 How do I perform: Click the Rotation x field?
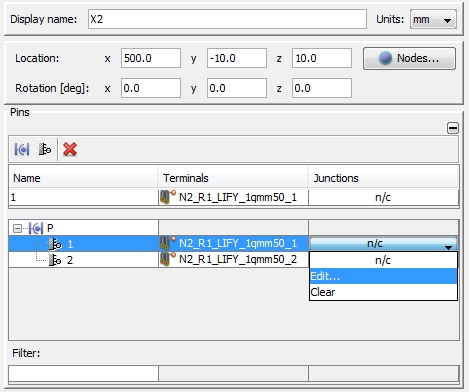[x=151, y=88]
